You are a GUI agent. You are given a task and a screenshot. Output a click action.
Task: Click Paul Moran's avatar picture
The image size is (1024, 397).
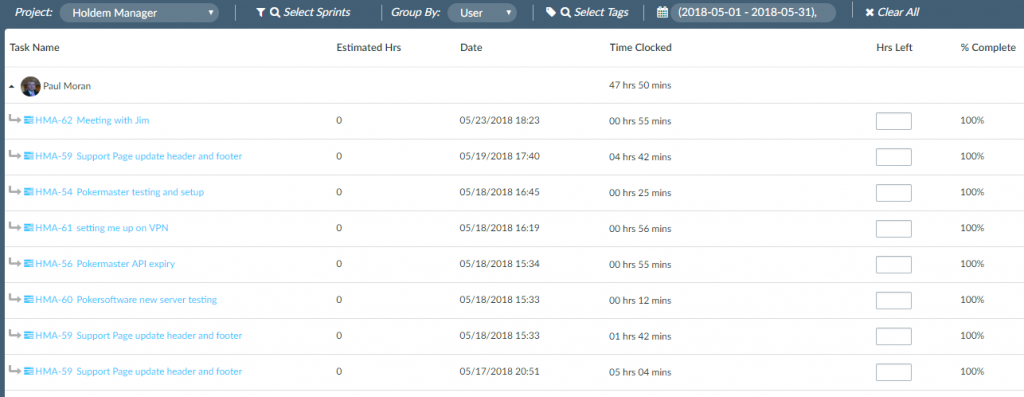(31, 86)
